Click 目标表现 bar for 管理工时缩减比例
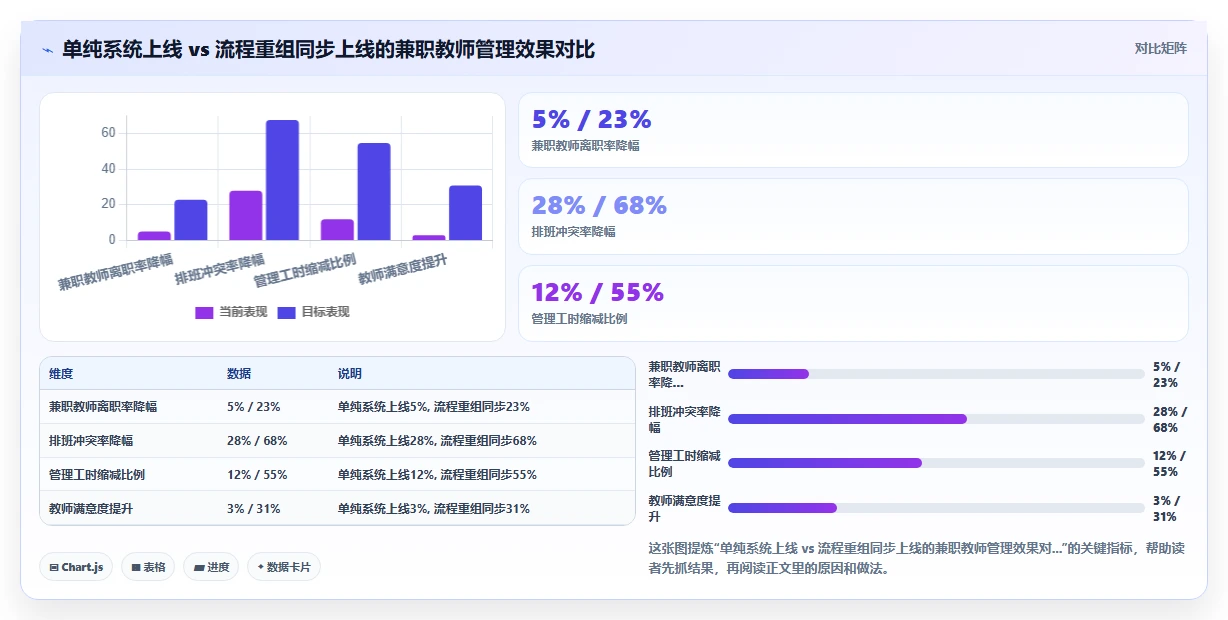Screen dimensions: 1228x620 coord(374,192)
